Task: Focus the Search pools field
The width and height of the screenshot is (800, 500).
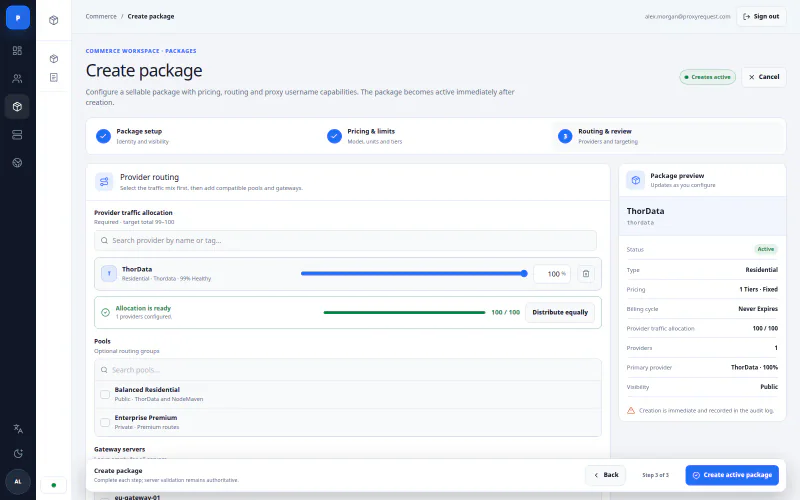Action: tap(348, 370)
